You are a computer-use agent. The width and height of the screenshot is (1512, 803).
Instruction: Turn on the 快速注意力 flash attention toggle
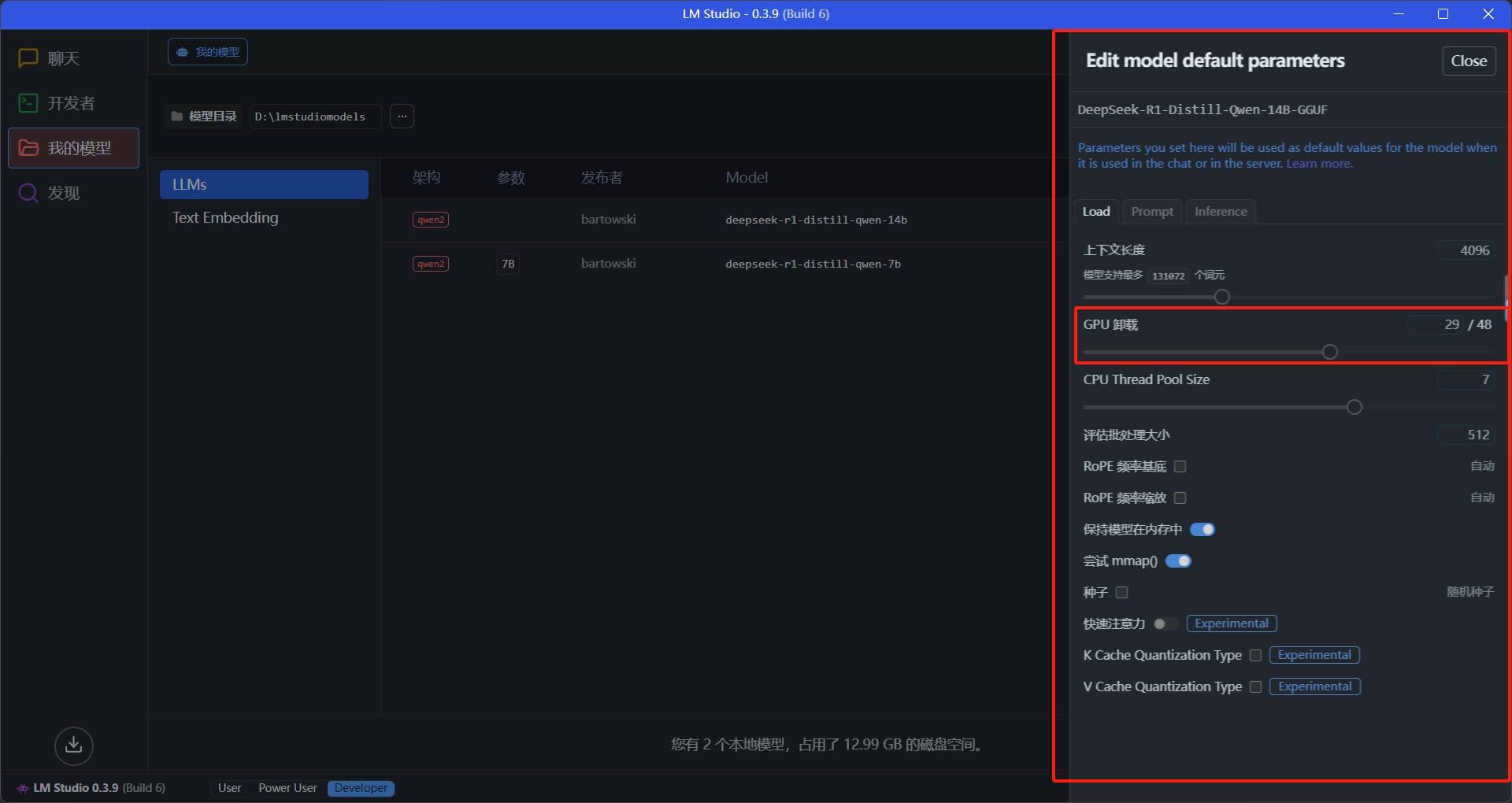click(x=1165, y=624)
